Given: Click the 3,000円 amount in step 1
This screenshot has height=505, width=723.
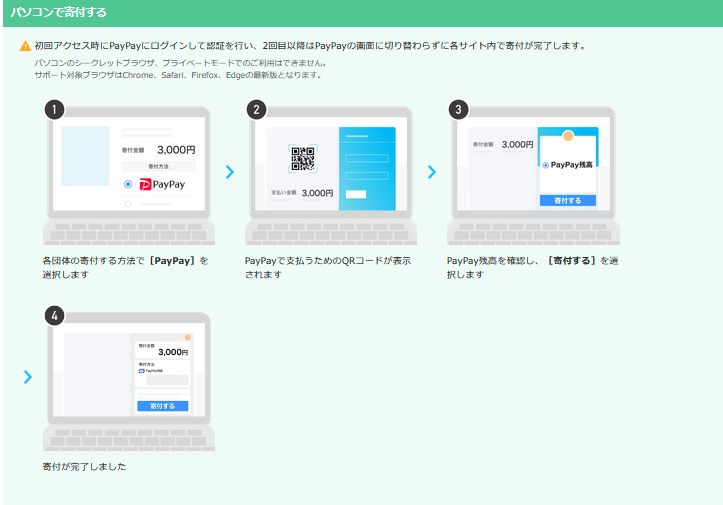Looking at the screenshot, I should tap(176, 150).
